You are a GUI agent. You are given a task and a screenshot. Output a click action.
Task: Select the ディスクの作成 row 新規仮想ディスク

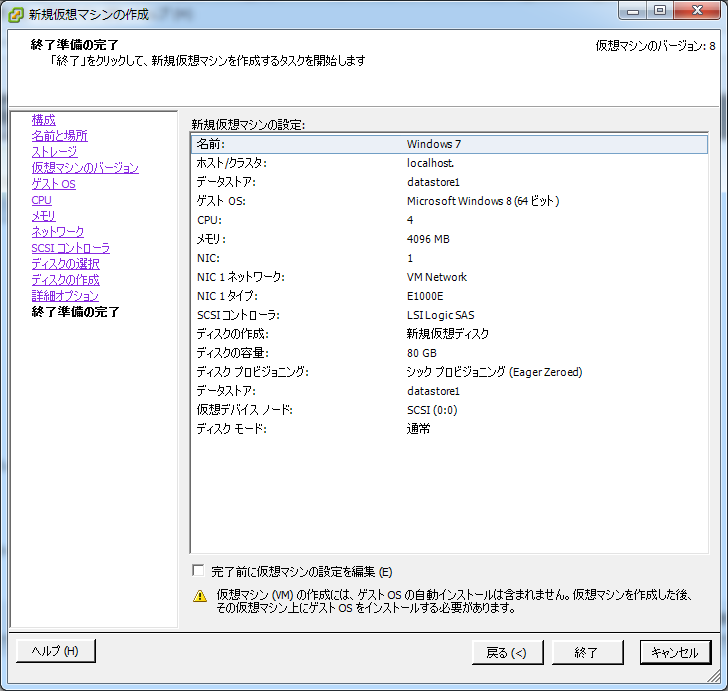(x=449, y=334)
